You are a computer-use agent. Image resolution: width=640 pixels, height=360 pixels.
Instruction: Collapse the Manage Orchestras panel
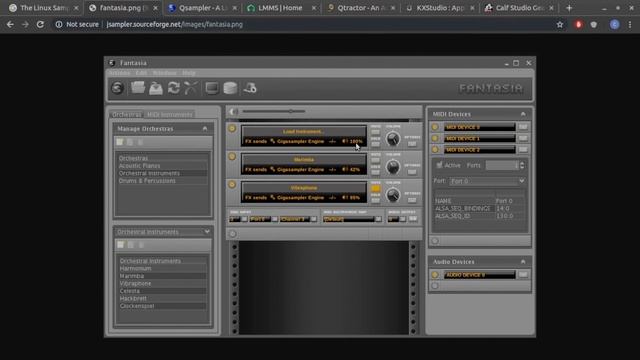(x=205, y=129)
